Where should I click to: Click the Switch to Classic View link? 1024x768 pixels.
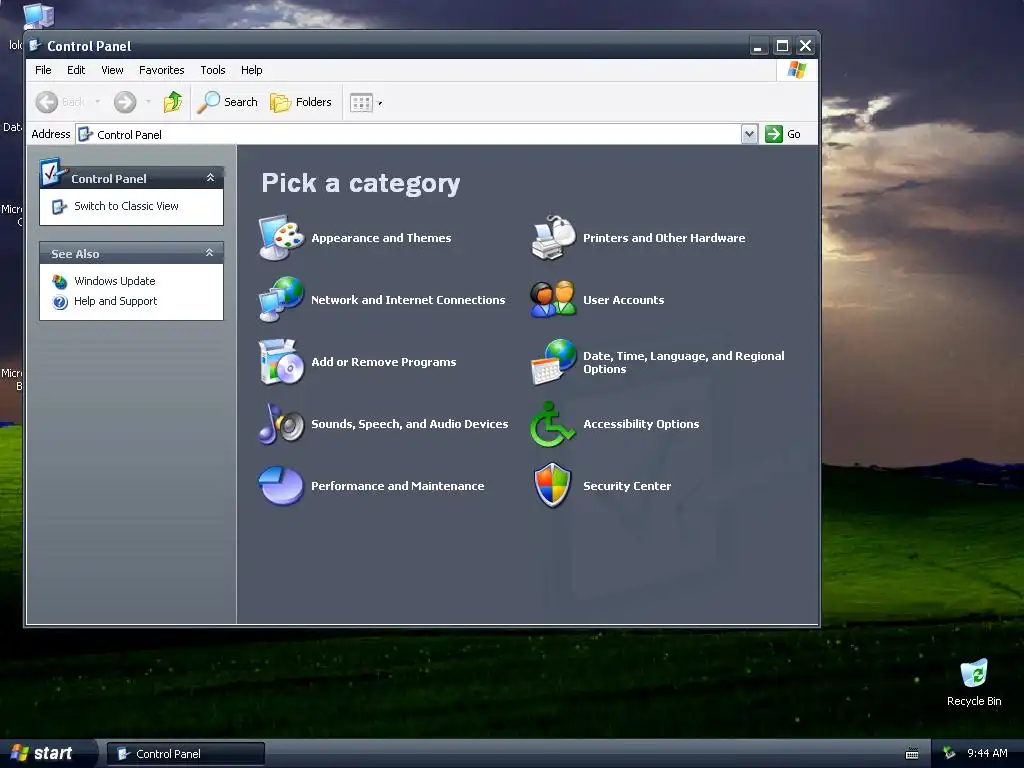click(x=126, y=206)
